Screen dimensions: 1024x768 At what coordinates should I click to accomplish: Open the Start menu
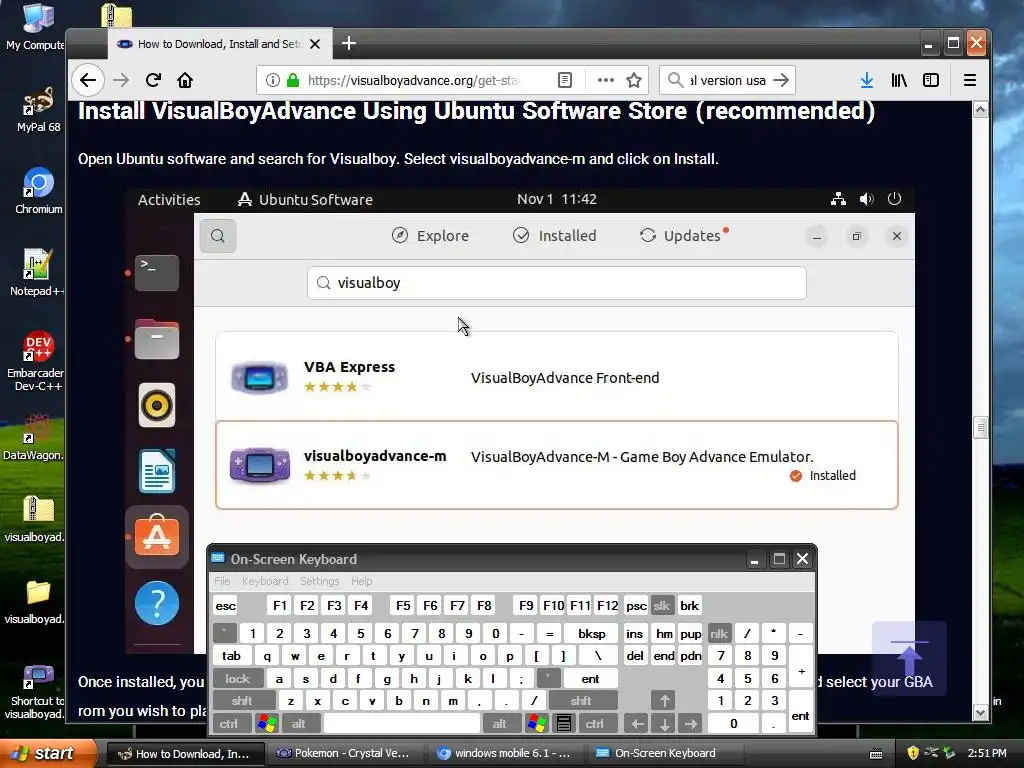click(47, 753)
